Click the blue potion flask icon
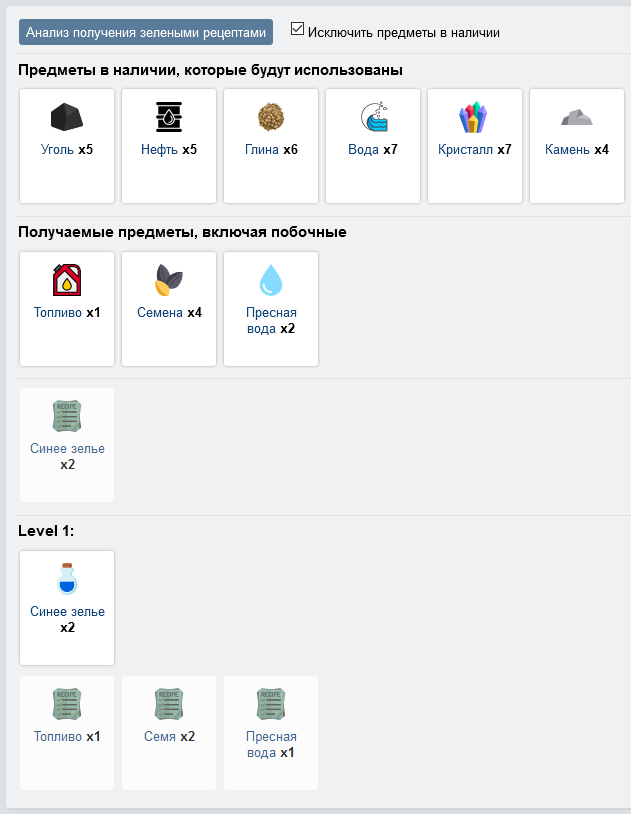The width and height of the screenshot is (631, 814). [67, 578]
